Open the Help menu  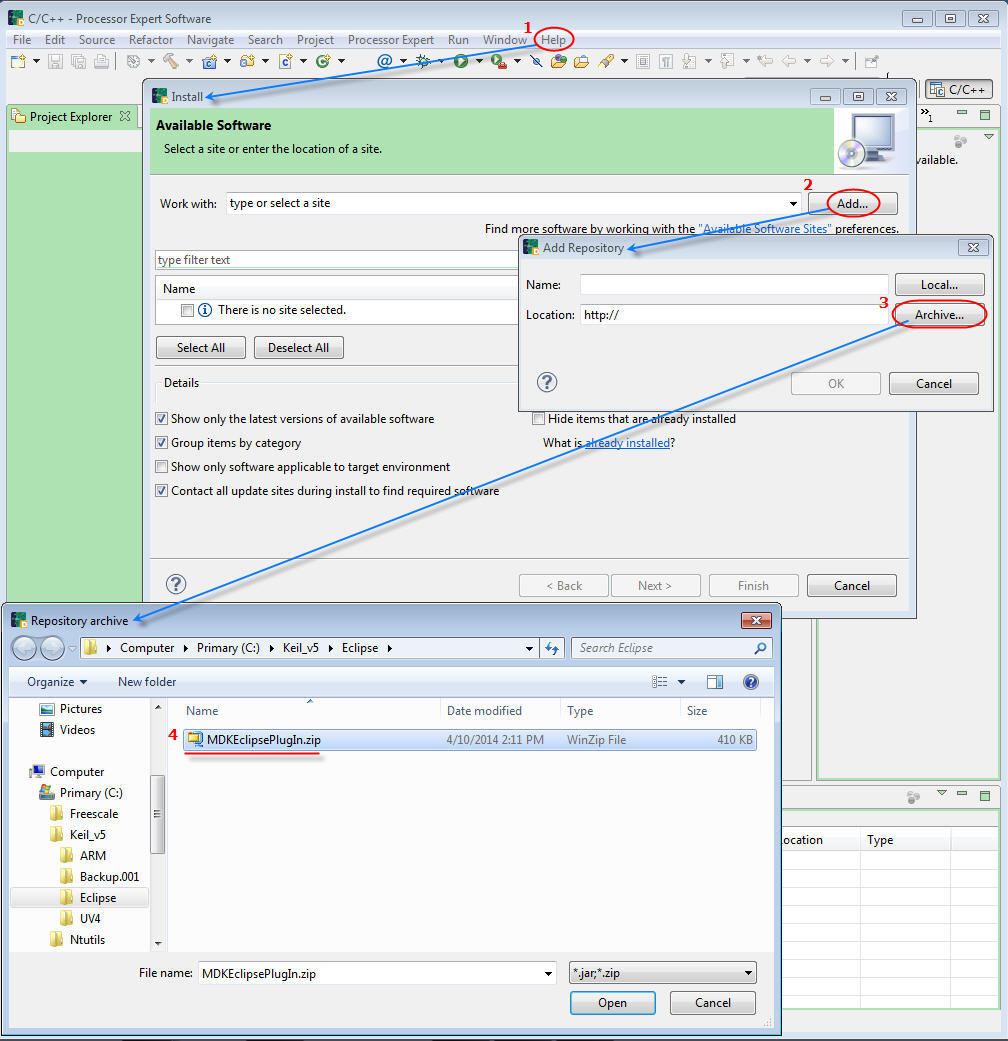coord(553,40)
